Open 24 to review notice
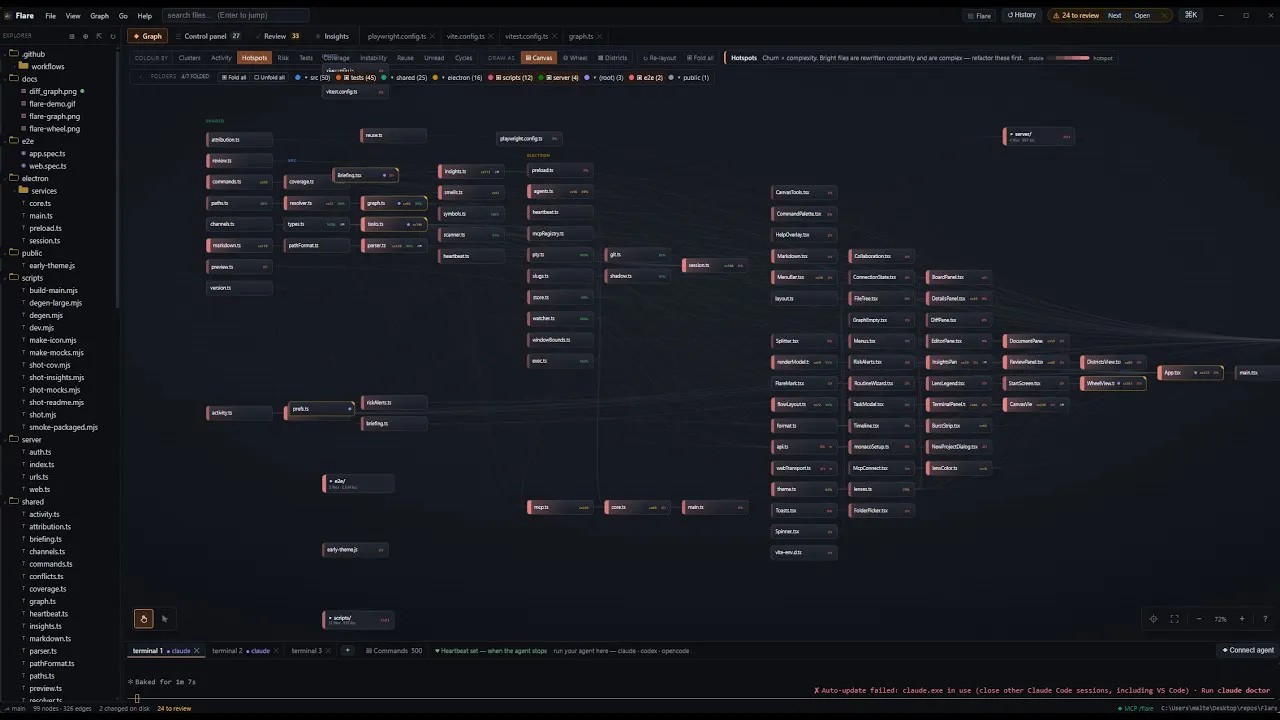Image resolution: width=1280 pixels, height=720 pixels. (1075, 15)
